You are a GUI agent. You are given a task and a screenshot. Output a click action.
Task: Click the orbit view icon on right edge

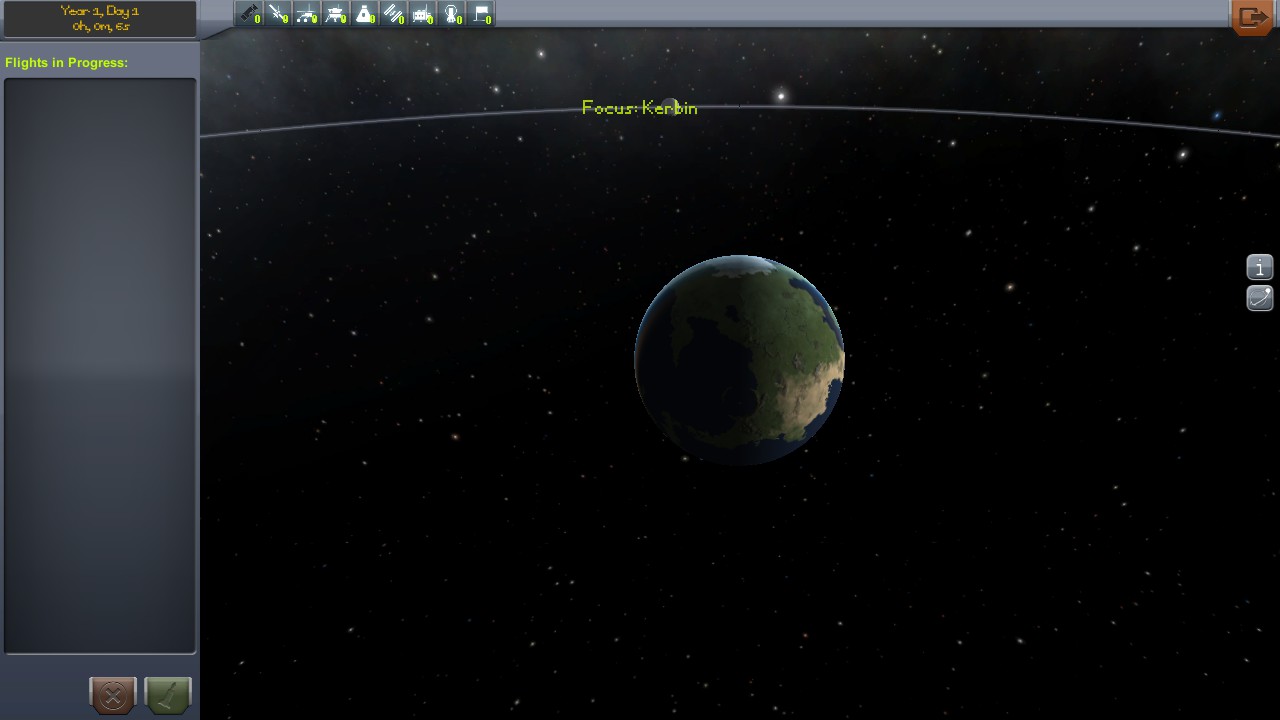pos(1259,297)
